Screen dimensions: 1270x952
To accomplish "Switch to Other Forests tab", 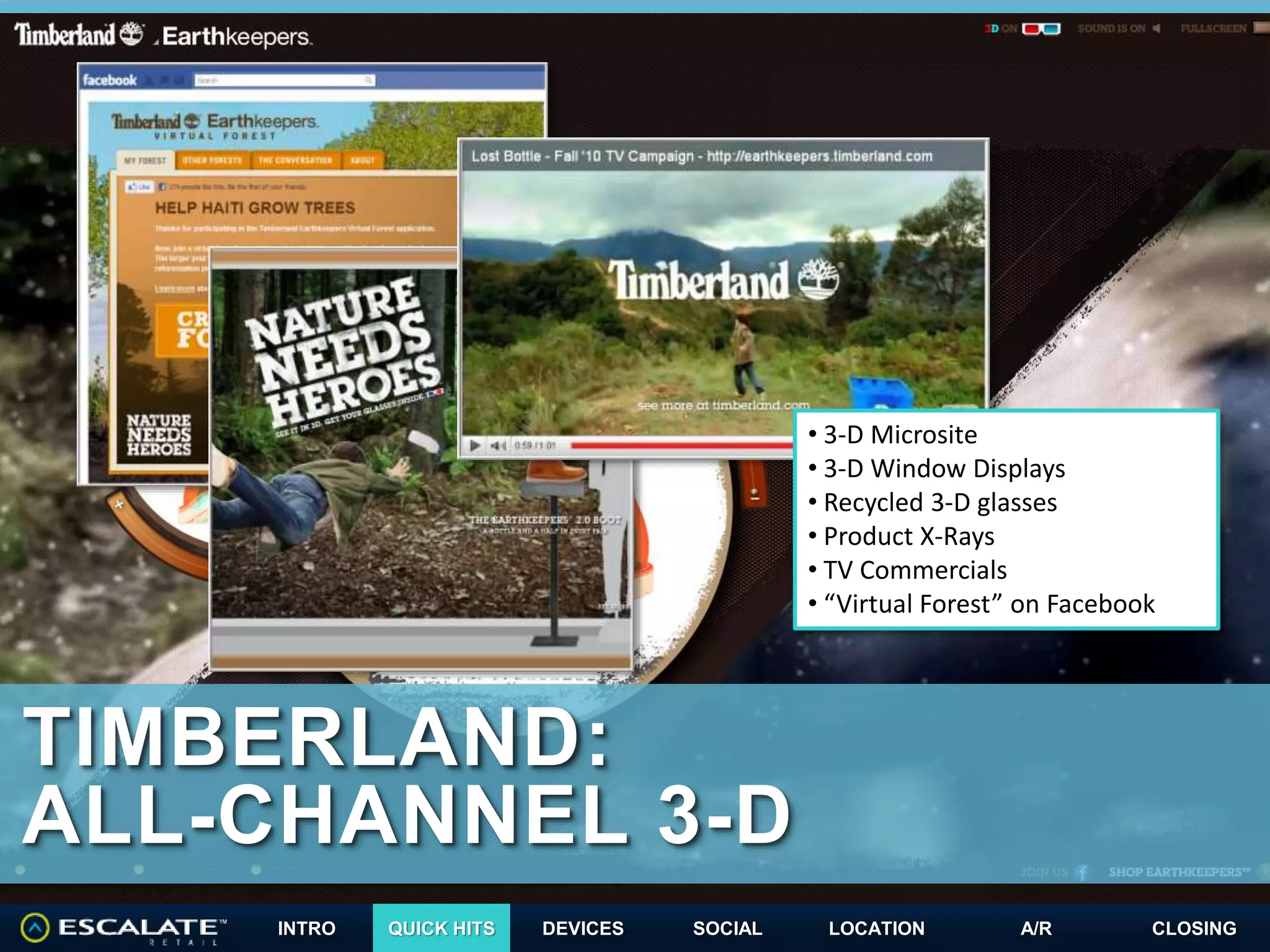I will [212, 161].
